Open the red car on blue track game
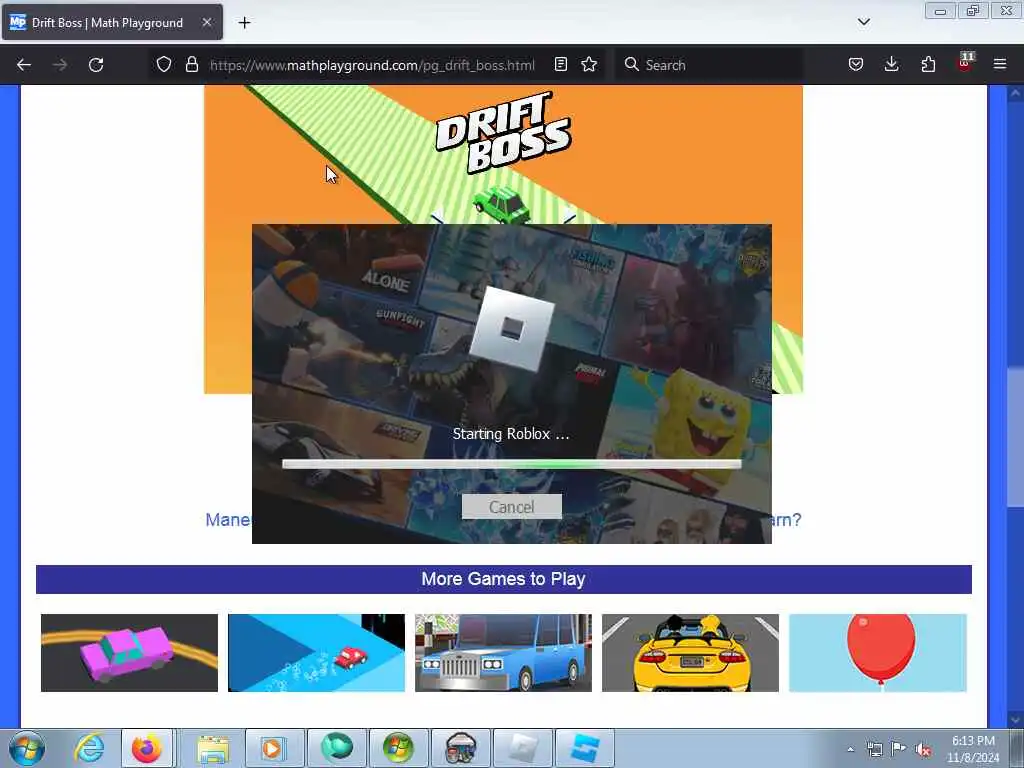 point(316,652)
